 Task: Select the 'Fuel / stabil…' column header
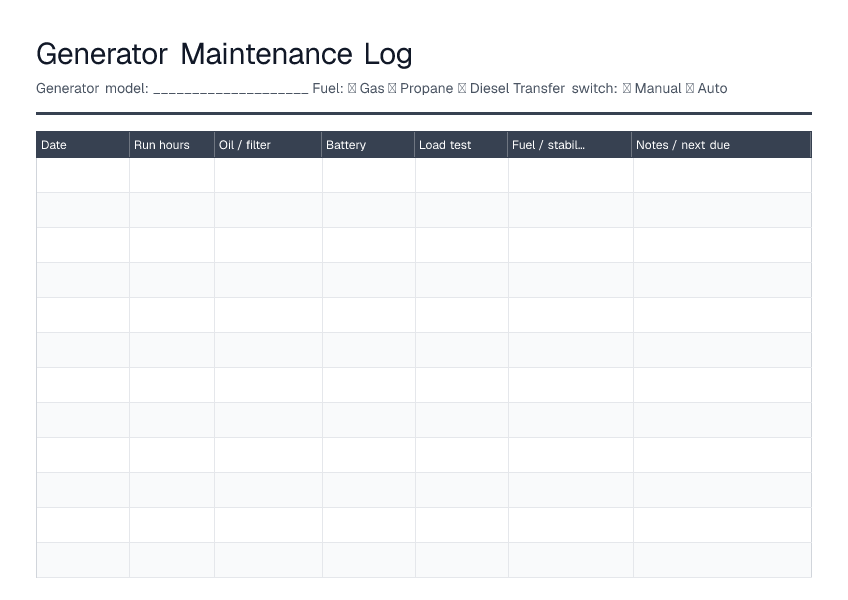tap(570, 144)
